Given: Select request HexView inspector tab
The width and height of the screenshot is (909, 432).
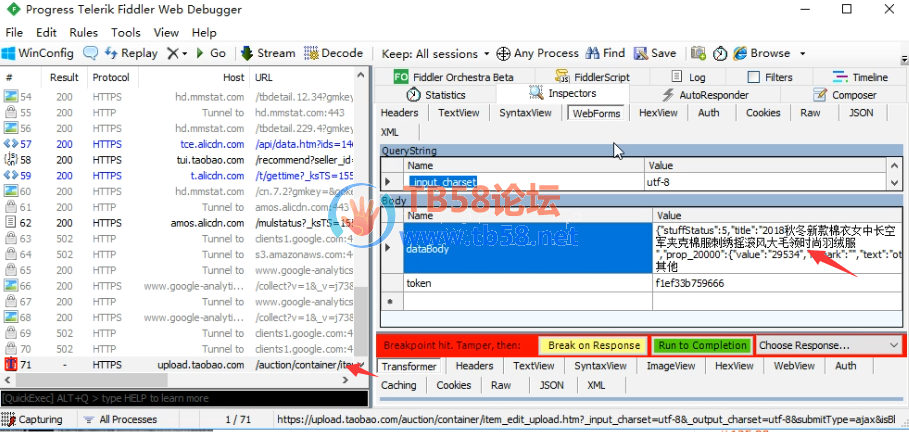Looking at the screenshot, I should pos(658,113).
